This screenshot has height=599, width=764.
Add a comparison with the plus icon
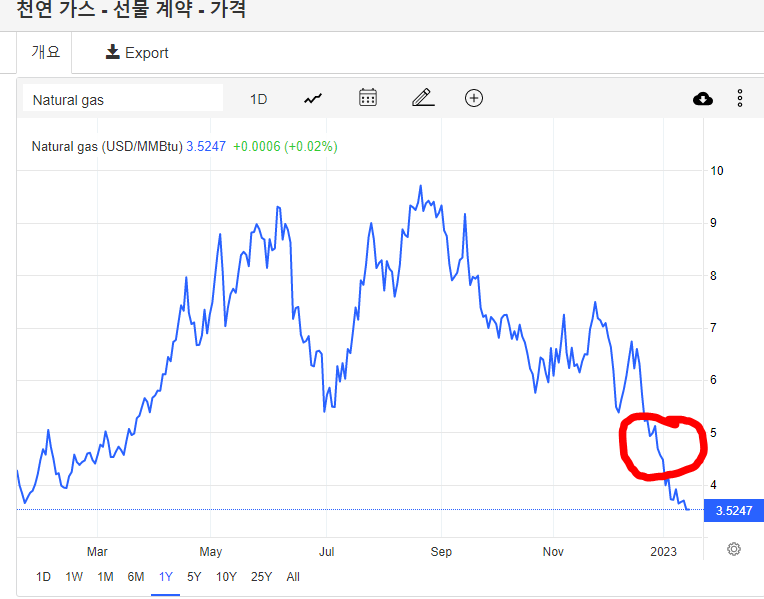tap(474, 98)
